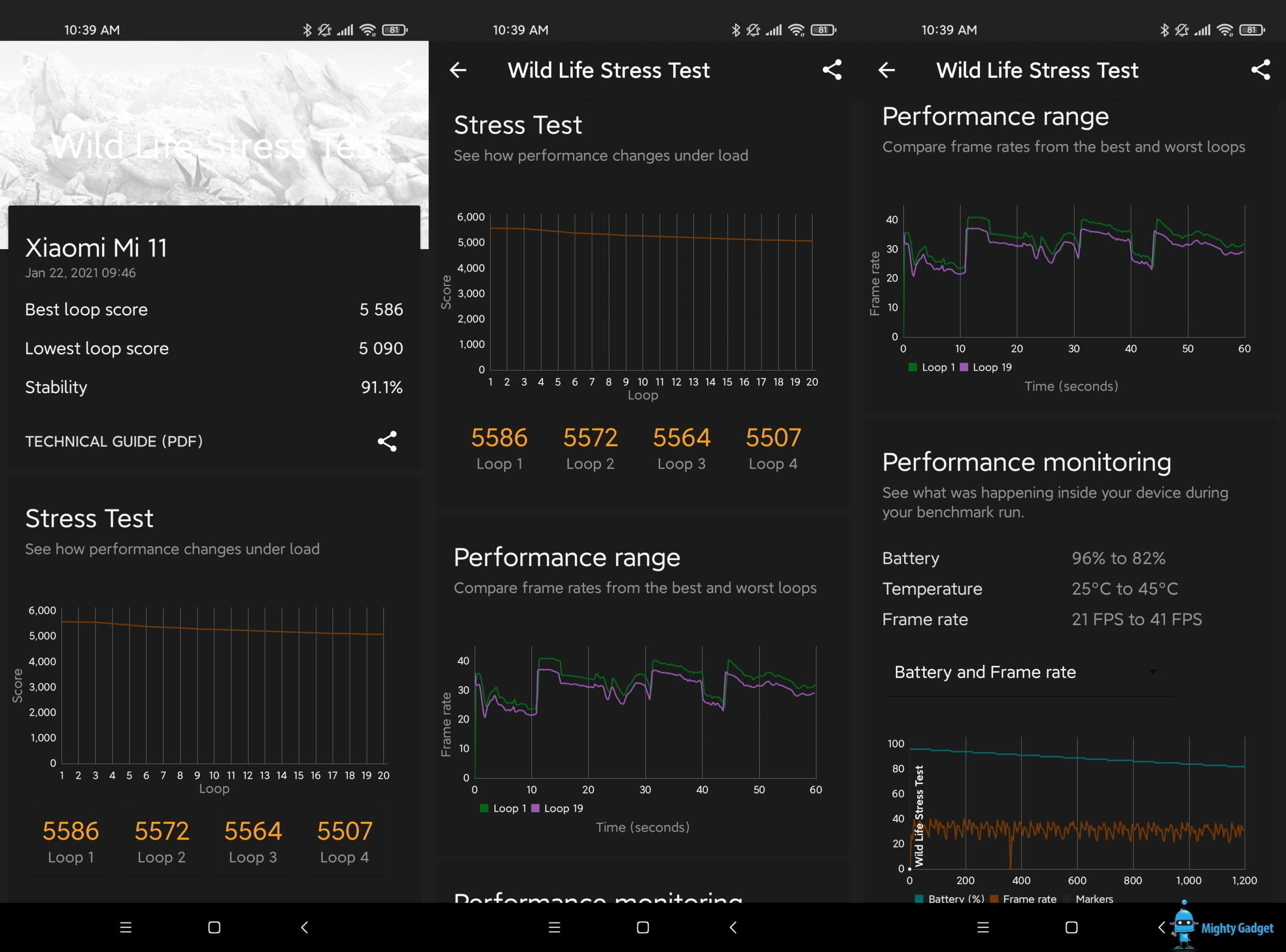The image size is (1286, 952).
Task: Click the Frame rate legend color swatch
Action: (994, 898)
